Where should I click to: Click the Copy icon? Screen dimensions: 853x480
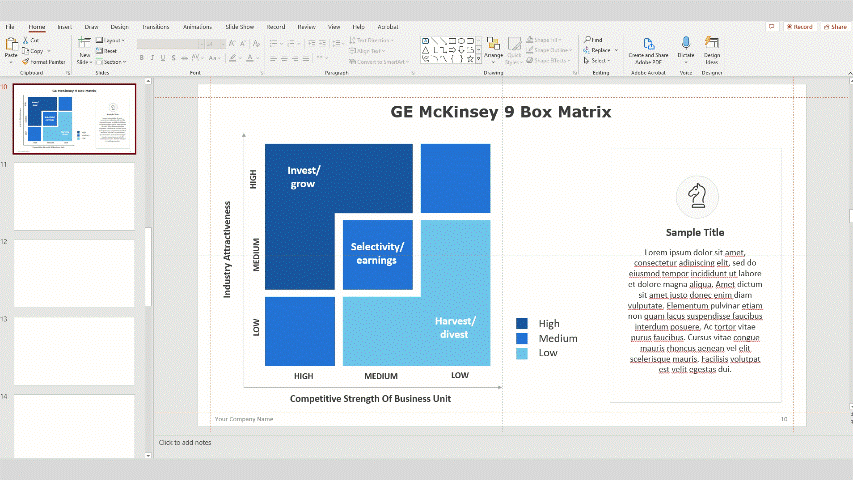tap(25, 51)
